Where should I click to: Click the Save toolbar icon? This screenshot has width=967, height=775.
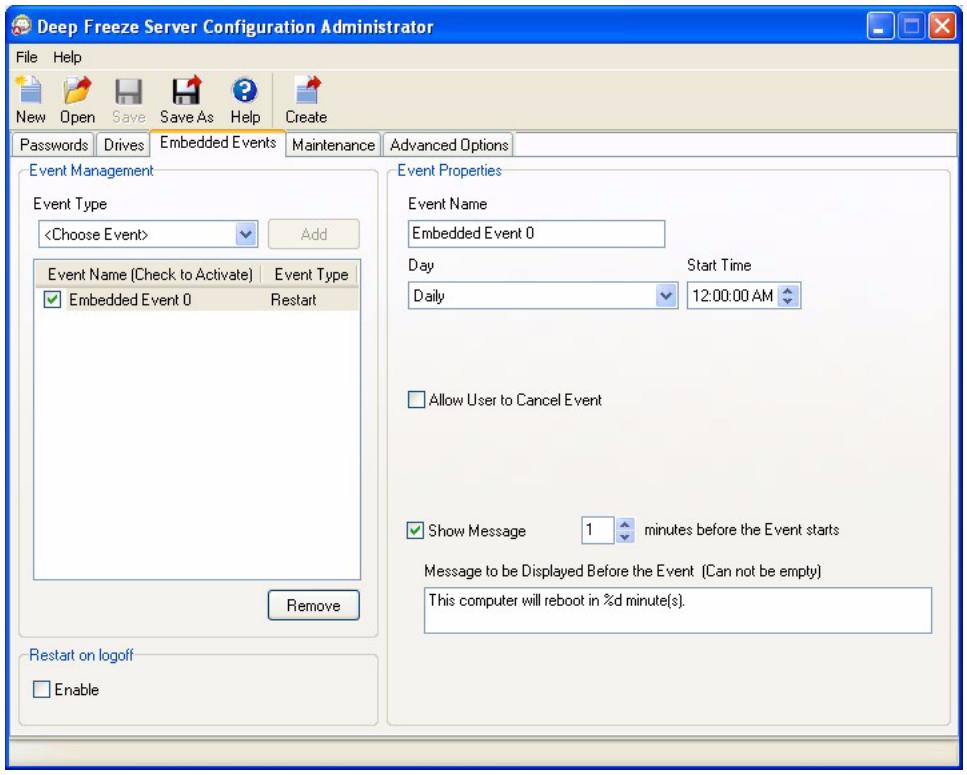coord(128,99)
